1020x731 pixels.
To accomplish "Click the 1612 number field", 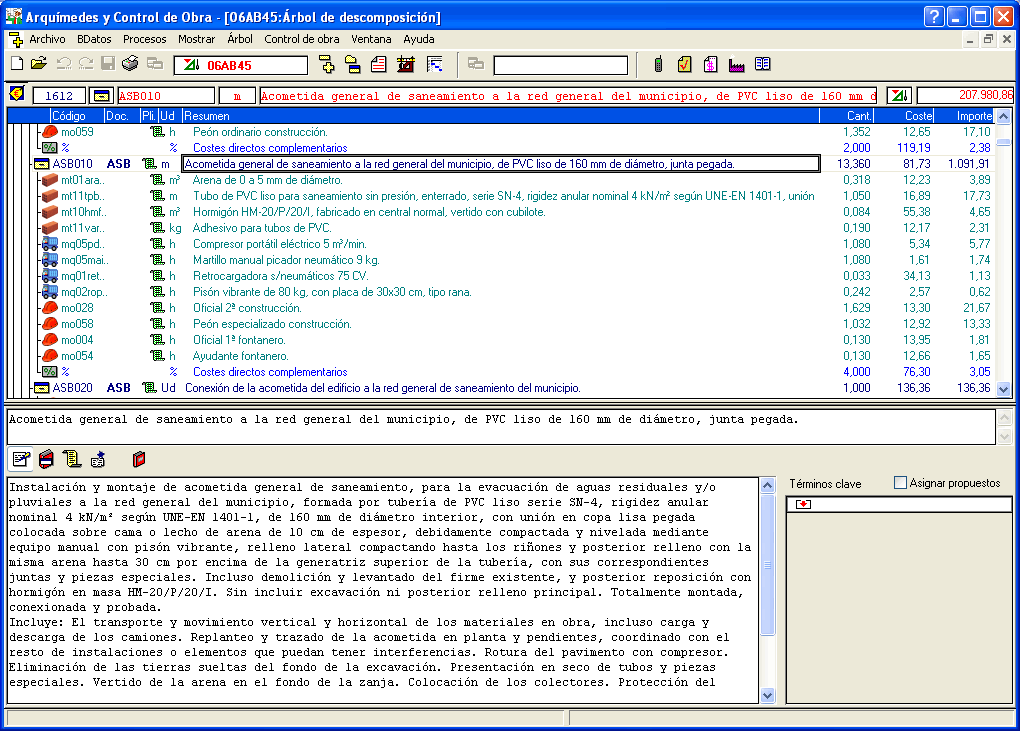I will (59, 96).
